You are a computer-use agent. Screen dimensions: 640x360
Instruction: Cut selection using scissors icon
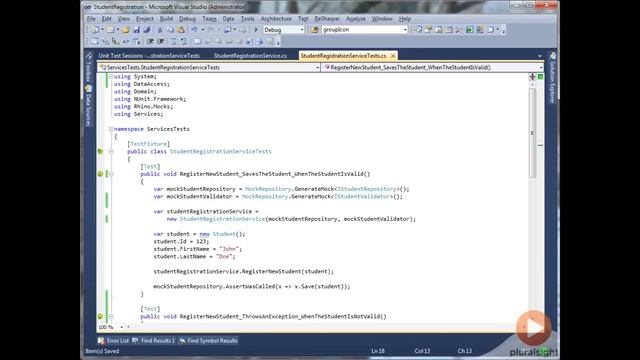tap(160, 30)
